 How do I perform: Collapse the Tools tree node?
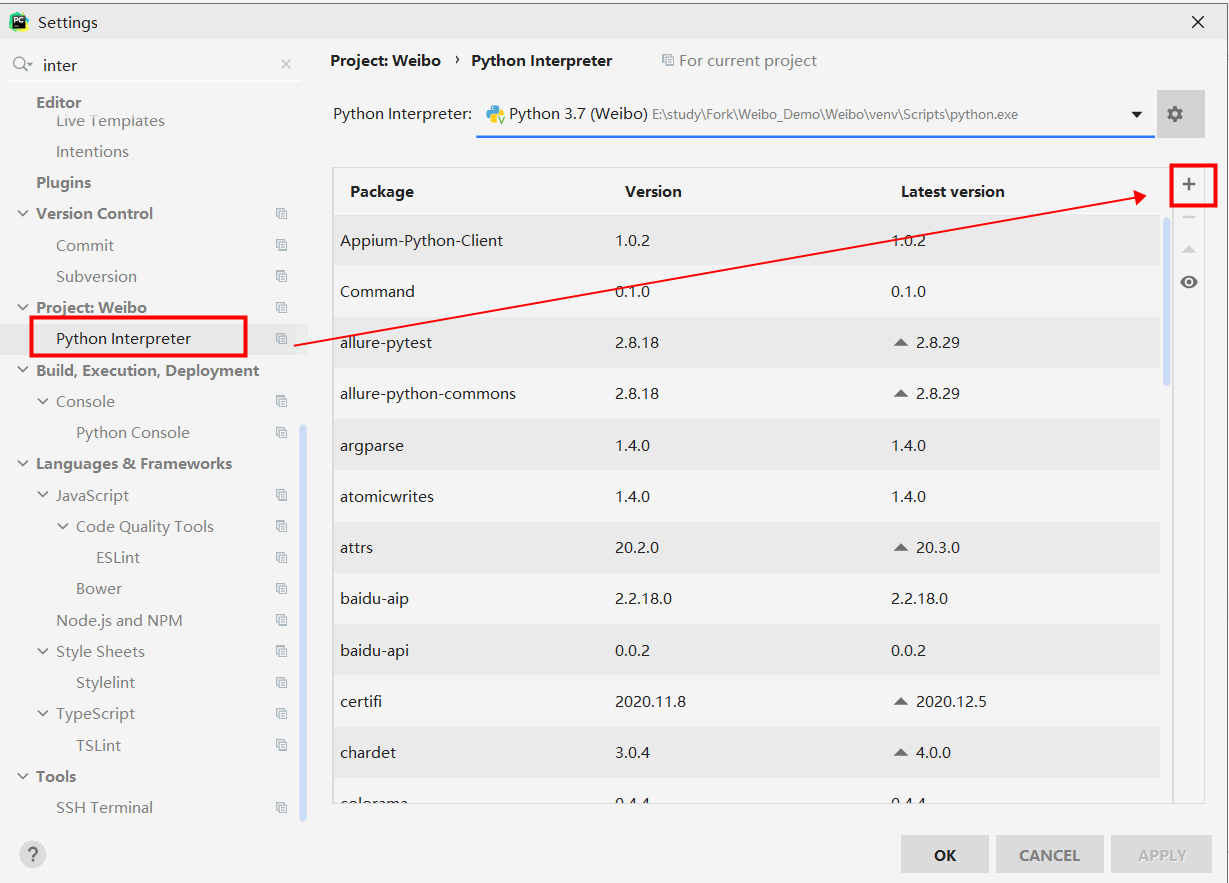[x=23, y=777]
